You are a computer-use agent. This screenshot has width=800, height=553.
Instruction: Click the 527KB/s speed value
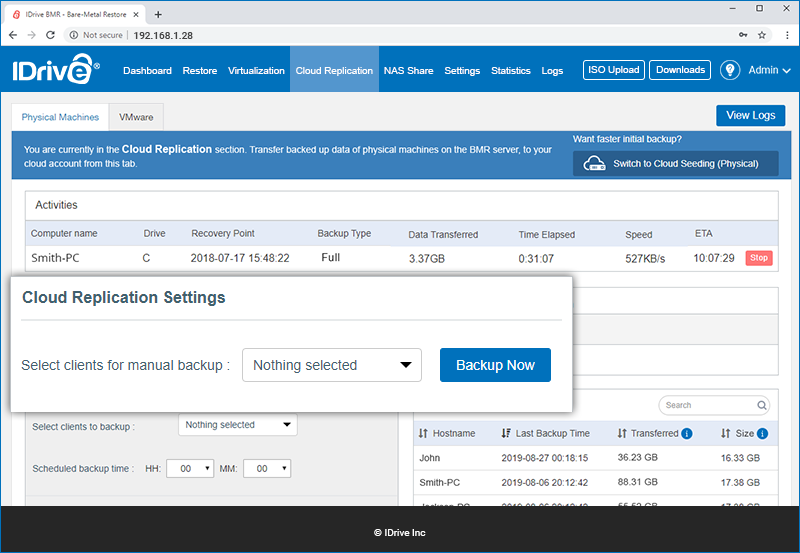click(645, 259)
